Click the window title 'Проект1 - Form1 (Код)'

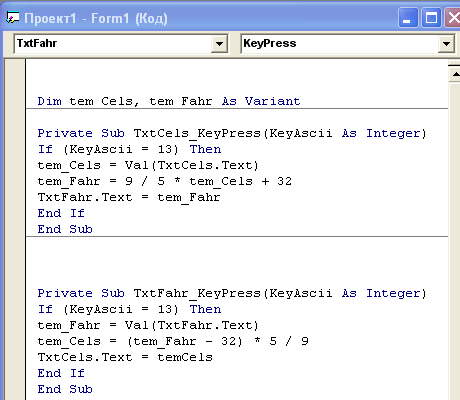point(96,18)
